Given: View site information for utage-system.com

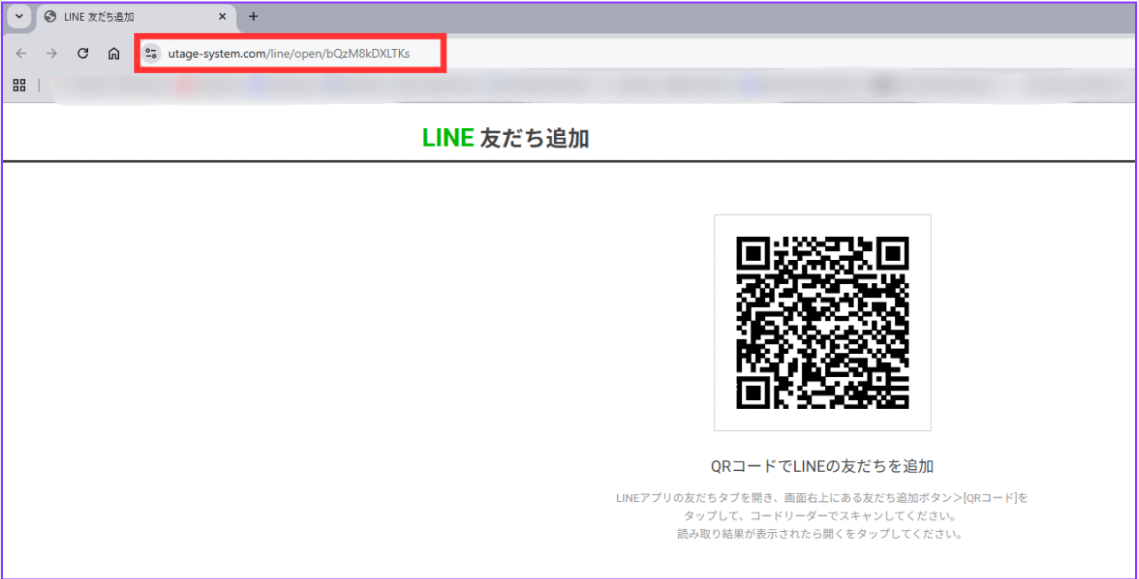Looking at the screenshot, I should pos(151,53).
